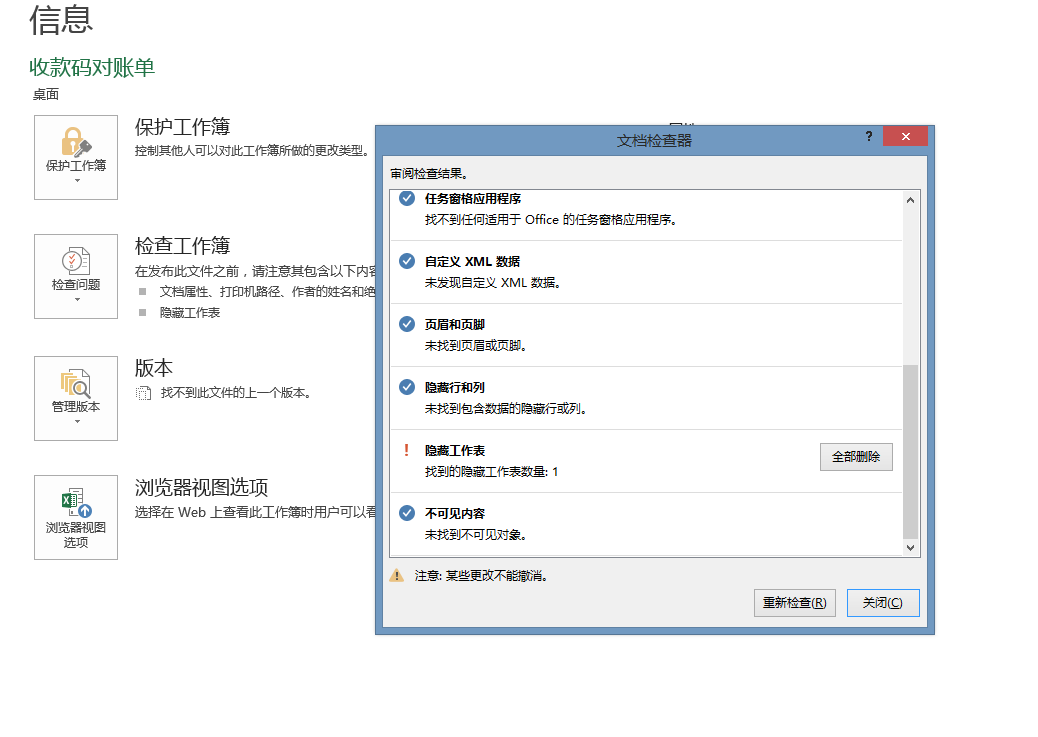The image size is (1038, 737).
Task: Close the 文档检查器 dialog with red X
Action: pyautogui.click(x=905, y=137)
